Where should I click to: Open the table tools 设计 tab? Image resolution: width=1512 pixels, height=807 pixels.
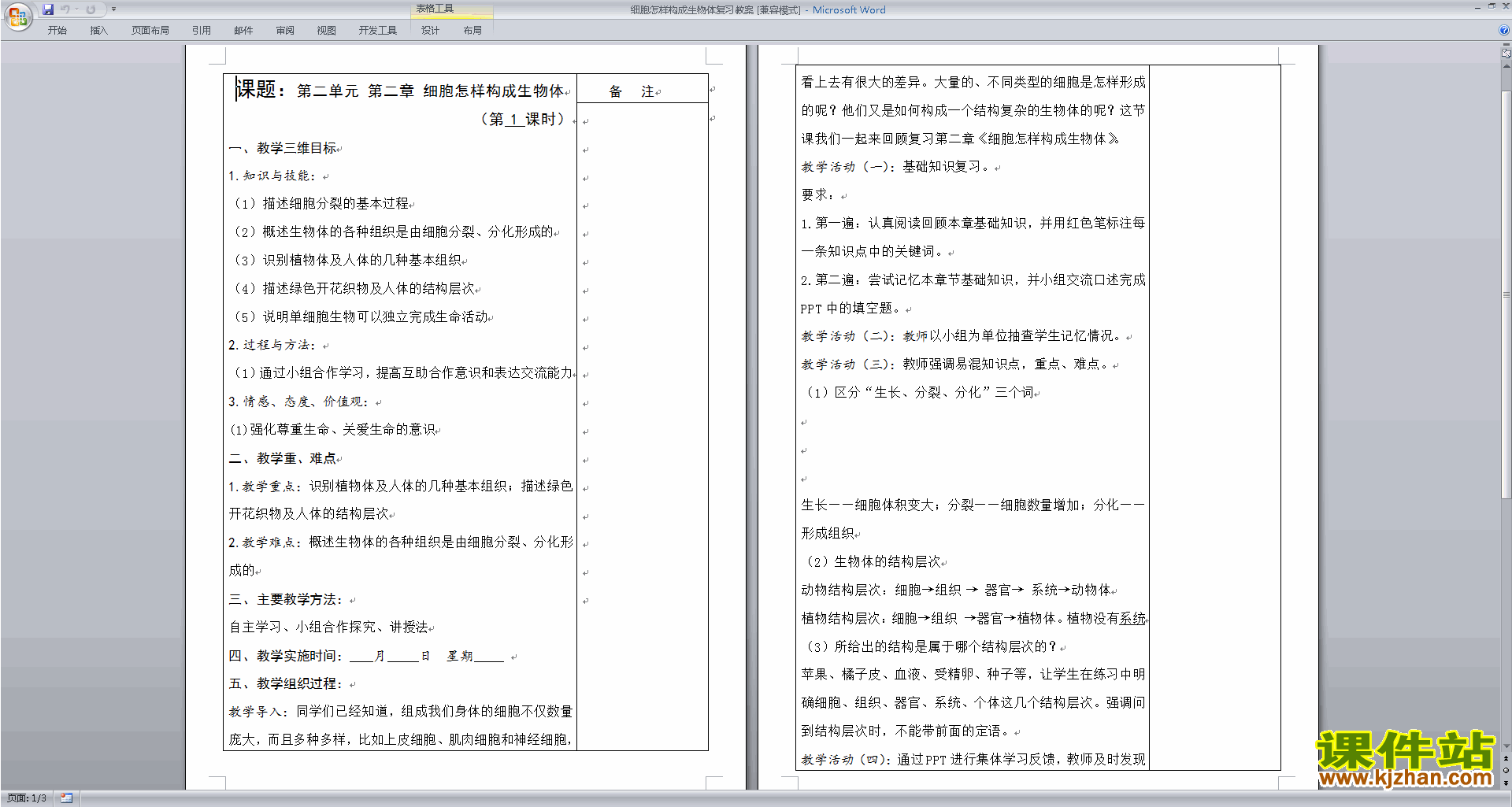point(430,30)
